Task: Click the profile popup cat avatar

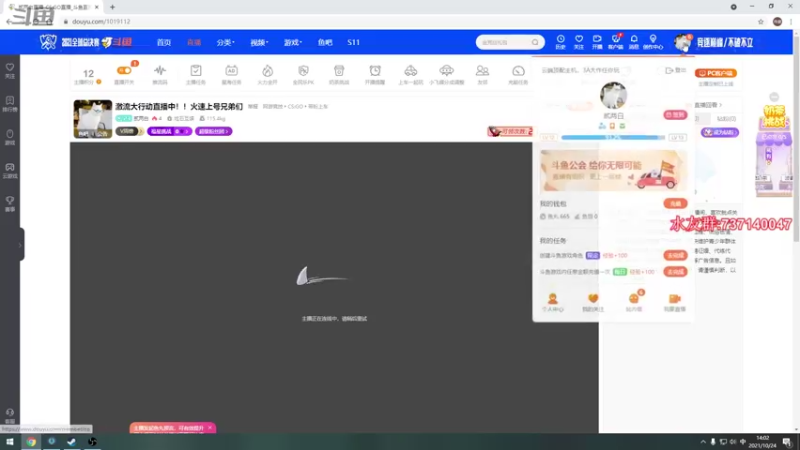Action: point(613,95)
